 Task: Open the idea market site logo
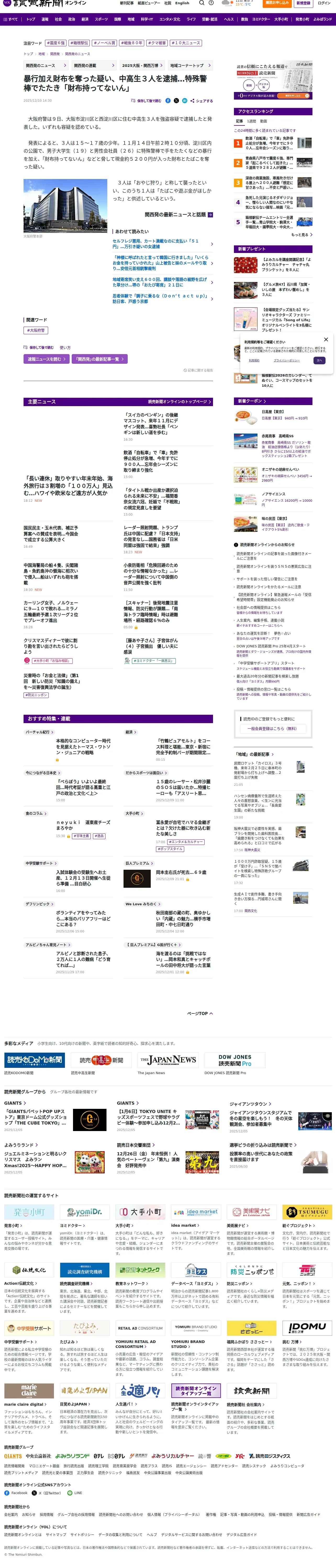click(x=196, y=1212)
